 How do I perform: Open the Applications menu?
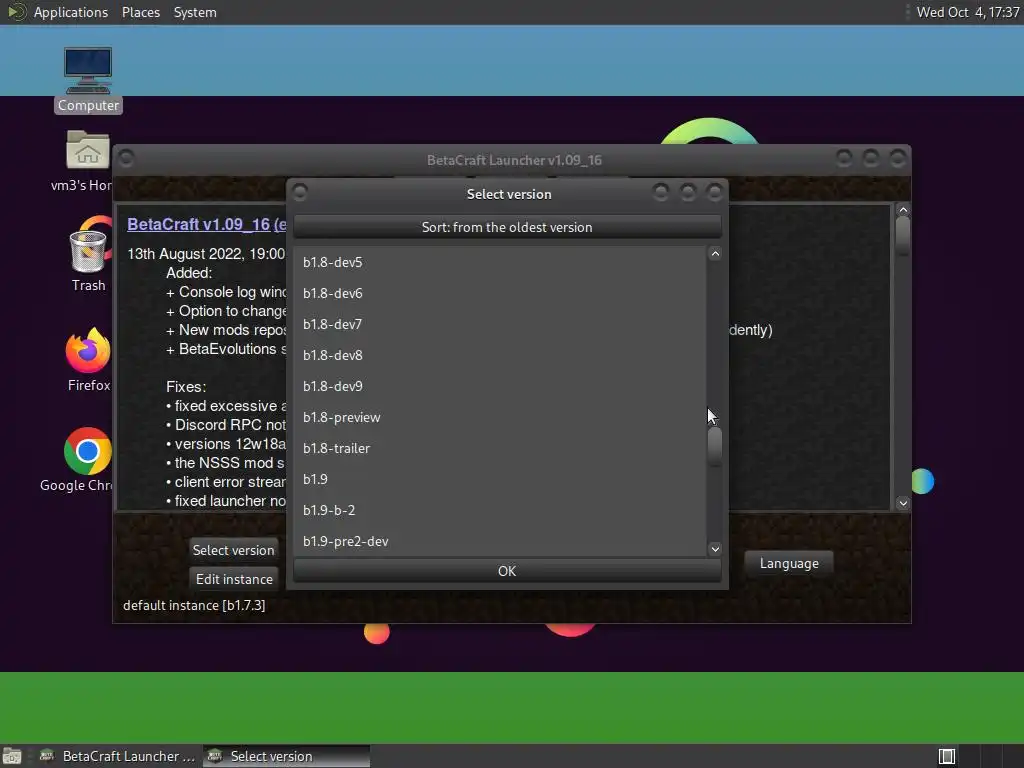[71, 12]
